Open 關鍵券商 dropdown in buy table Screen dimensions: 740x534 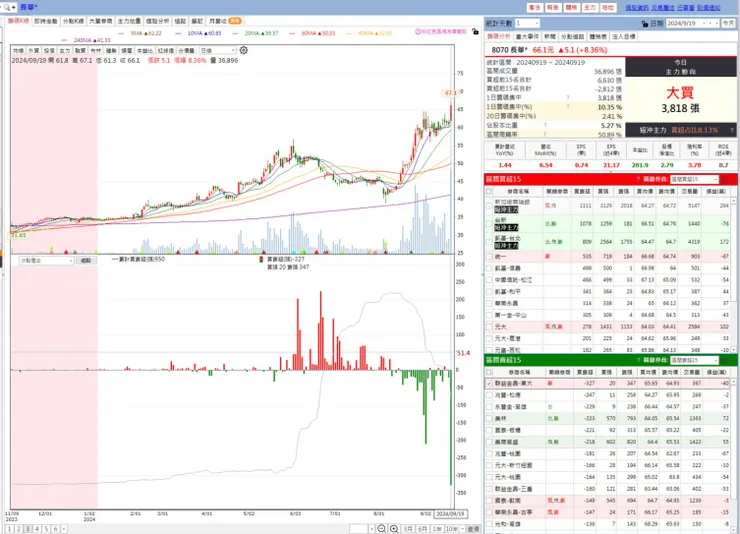[694, 179]
